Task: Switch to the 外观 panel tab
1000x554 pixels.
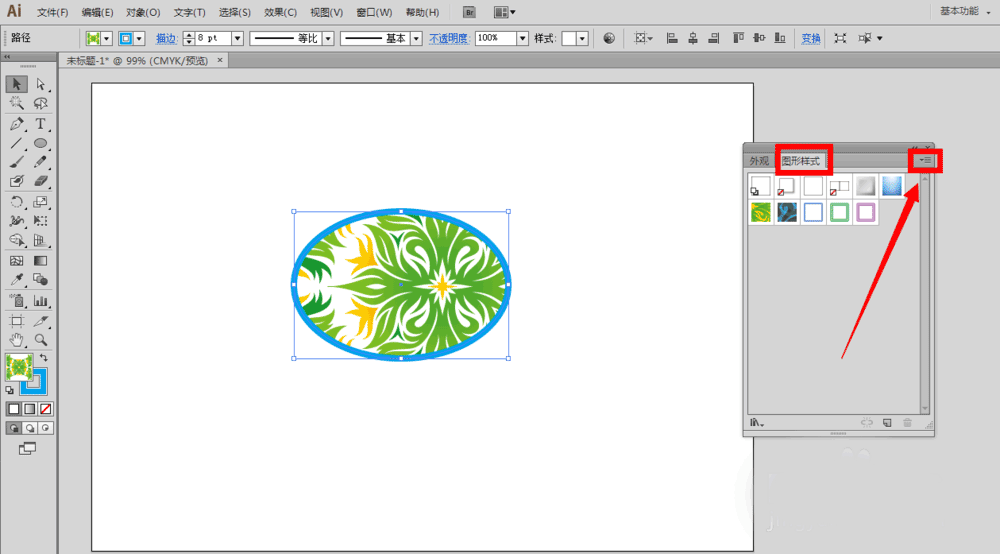Action: pyautogui.click(x=759, y=161)
